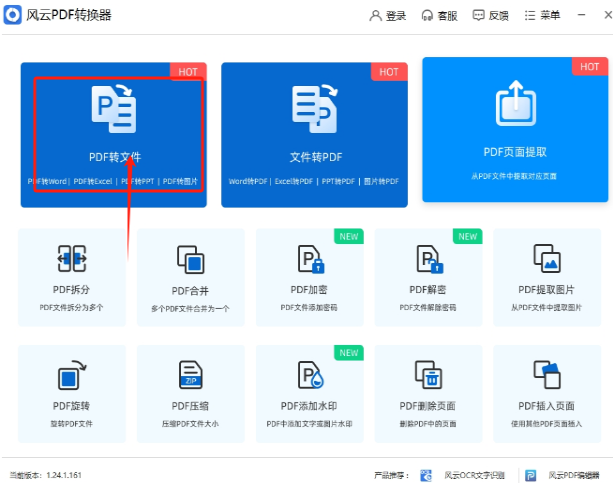Click PDF文件拆分为多个 description
The height and width of the screenshot is (483, 613).
point(72,307)
